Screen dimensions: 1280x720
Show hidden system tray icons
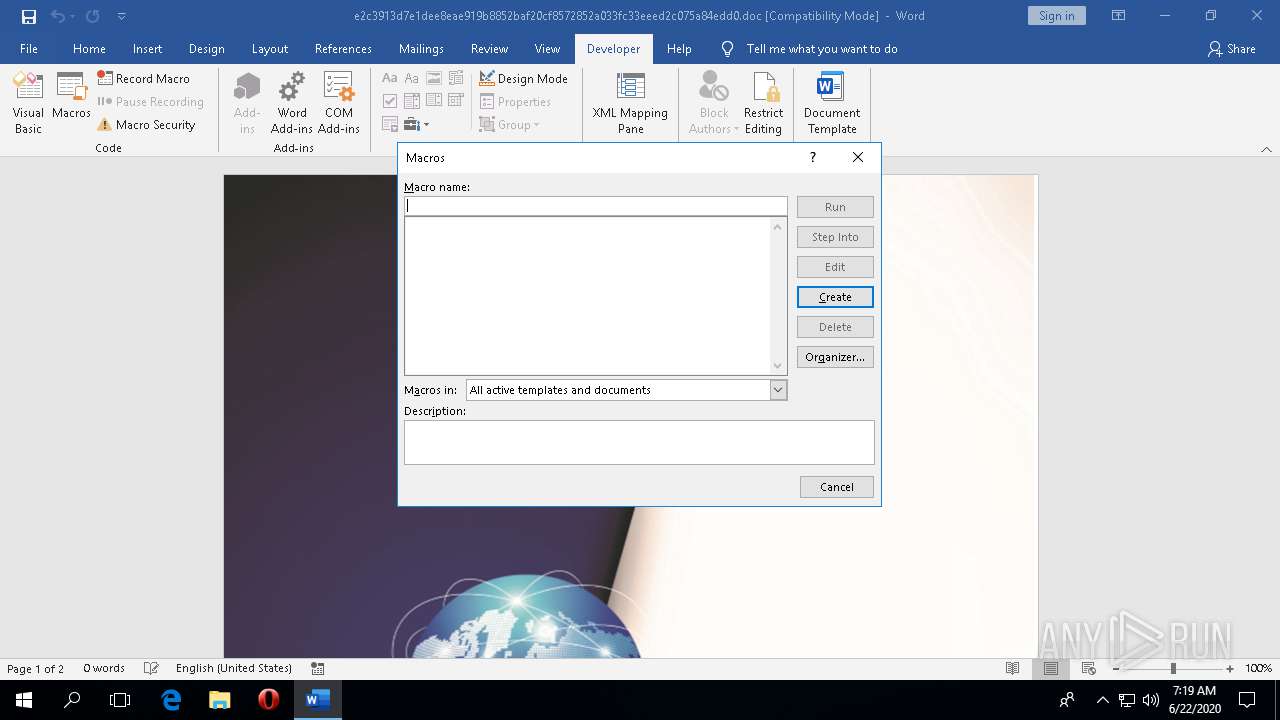[x=1103, y=700]
